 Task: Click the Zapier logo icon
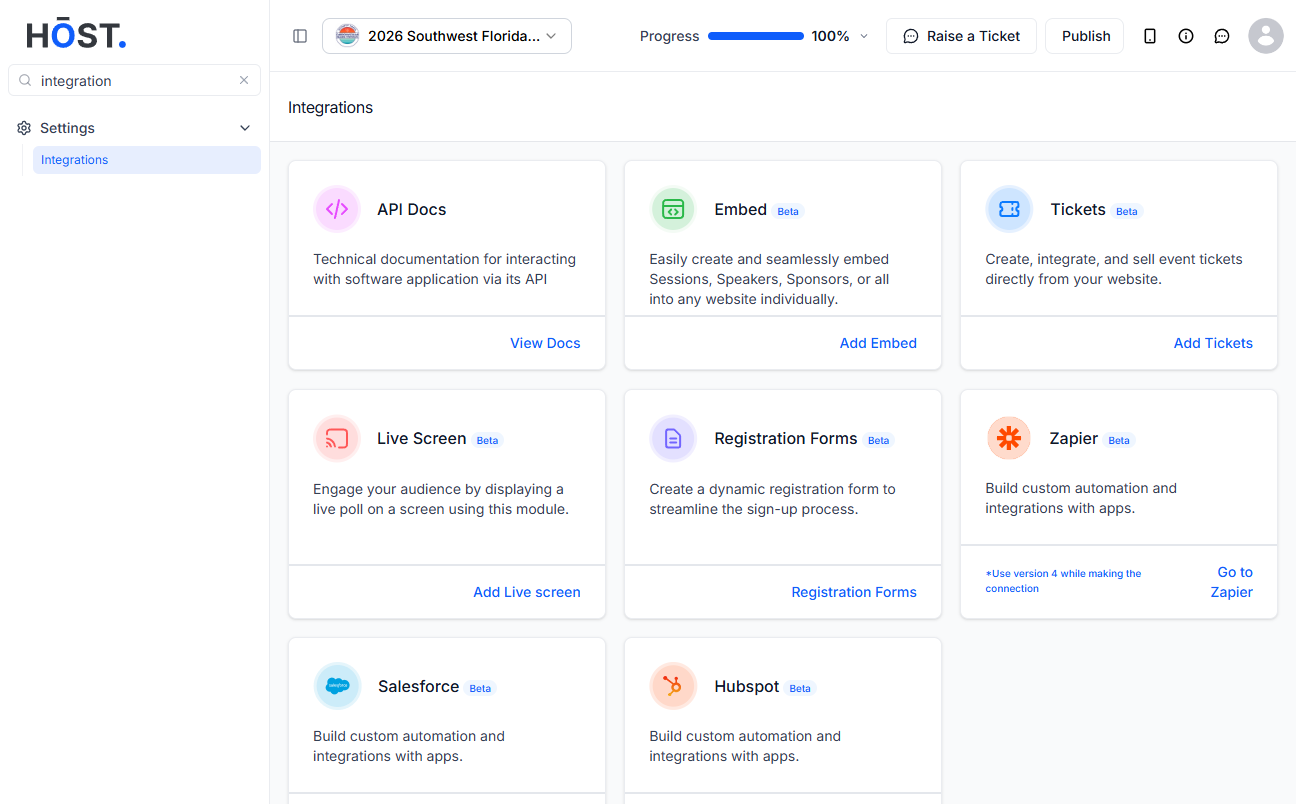point(1009,438)
